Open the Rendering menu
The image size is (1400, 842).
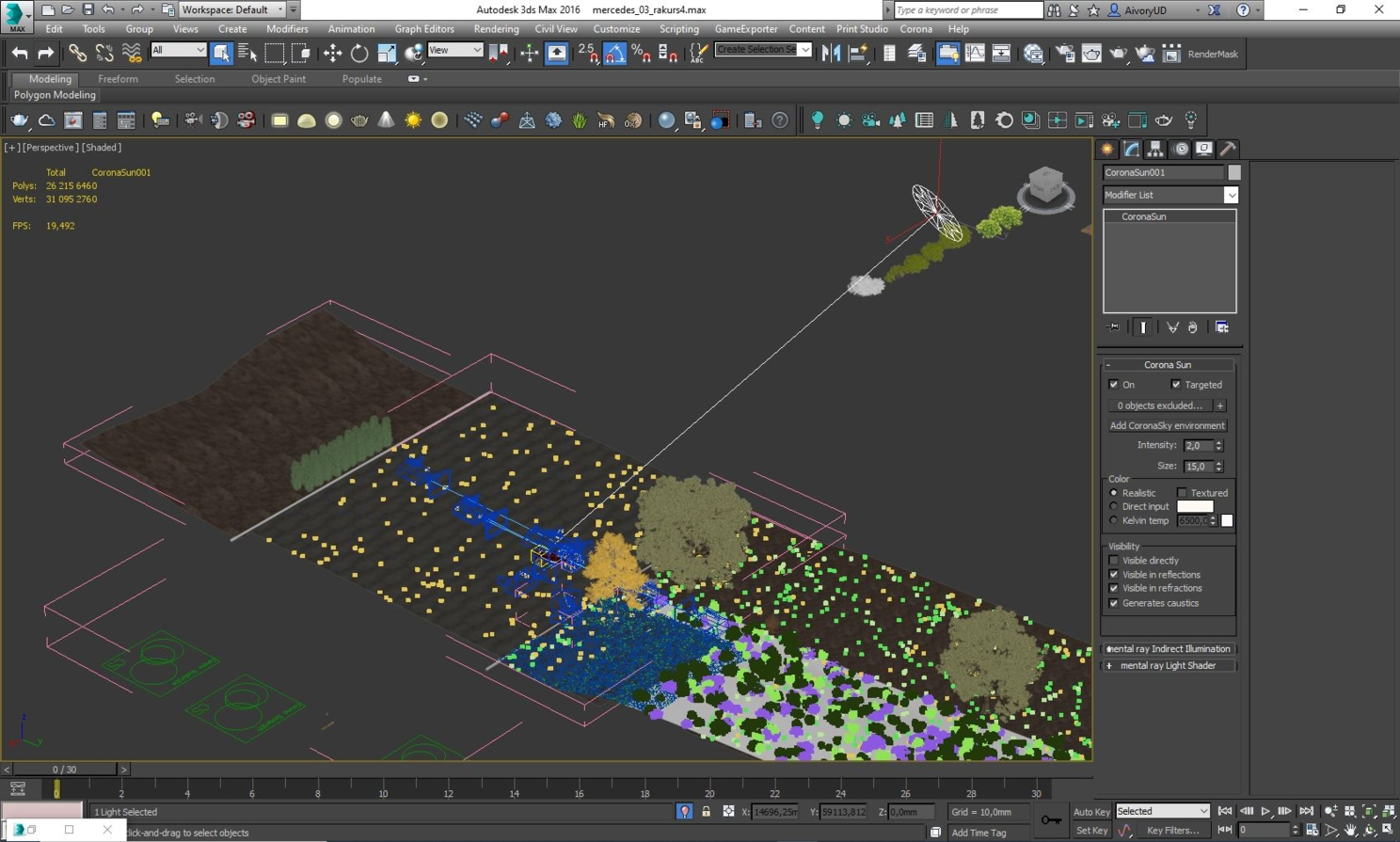pyautogui.click(x=496, y=29)
